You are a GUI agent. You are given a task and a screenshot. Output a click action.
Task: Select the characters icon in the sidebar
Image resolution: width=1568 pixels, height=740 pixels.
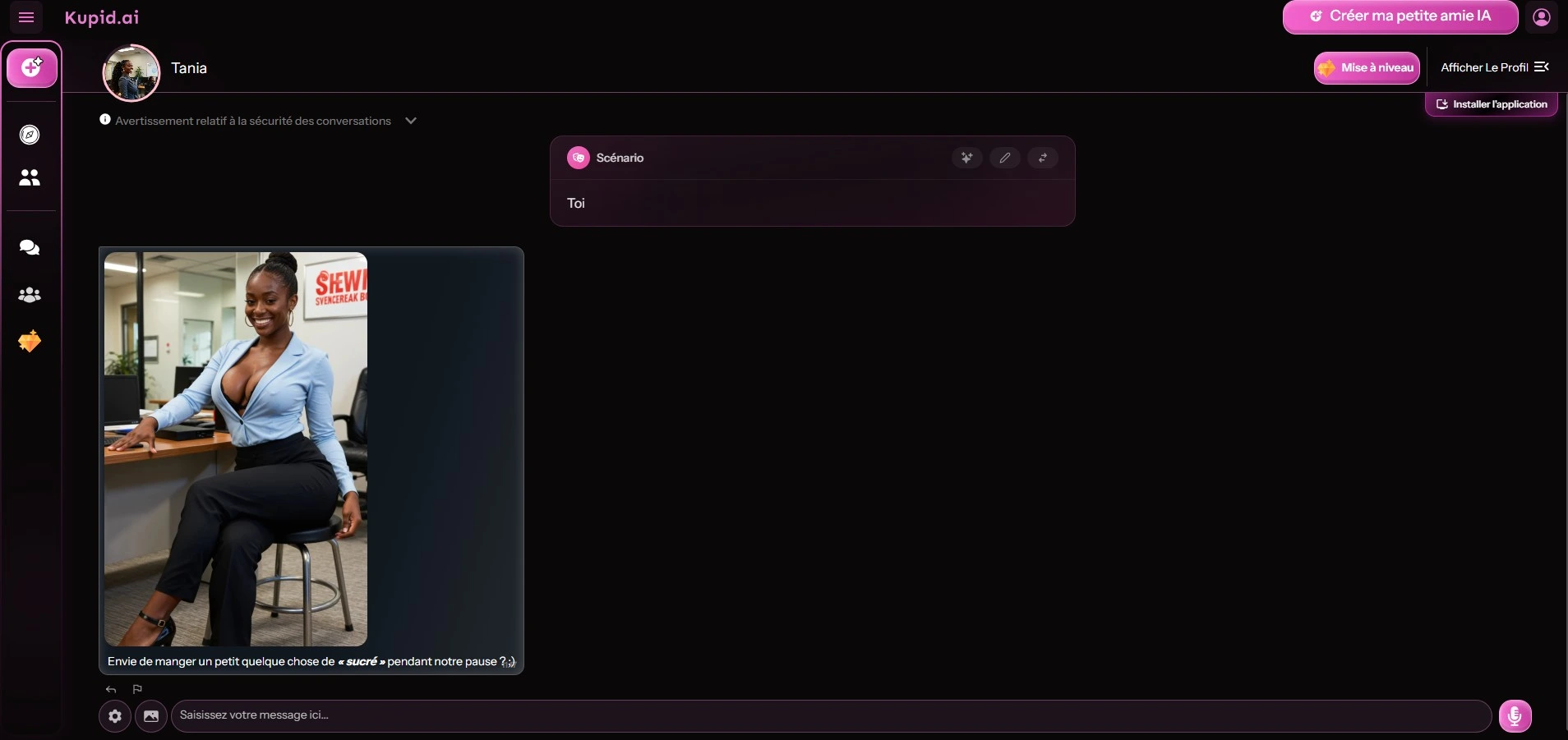pyautogui.click(x=30, y=177)
